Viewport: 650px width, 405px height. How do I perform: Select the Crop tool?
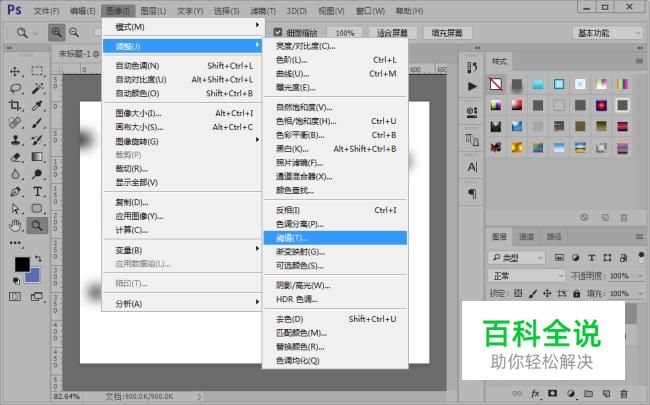[15, 105]
